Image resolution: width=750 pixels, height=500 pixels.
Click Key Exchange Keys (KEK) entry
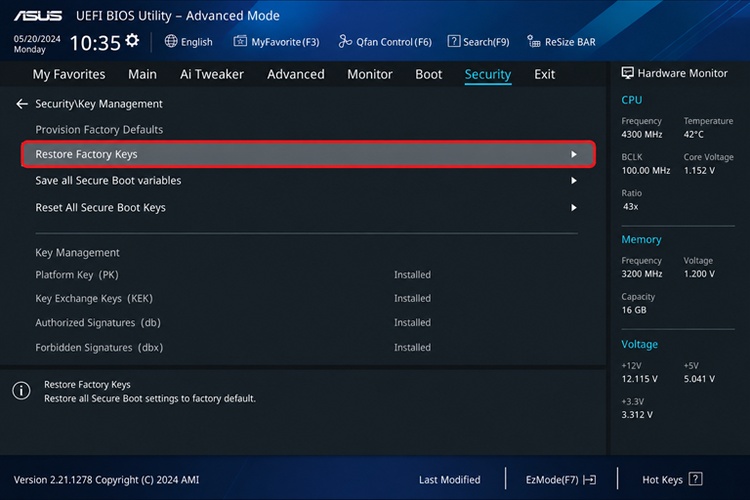point(94,299)
